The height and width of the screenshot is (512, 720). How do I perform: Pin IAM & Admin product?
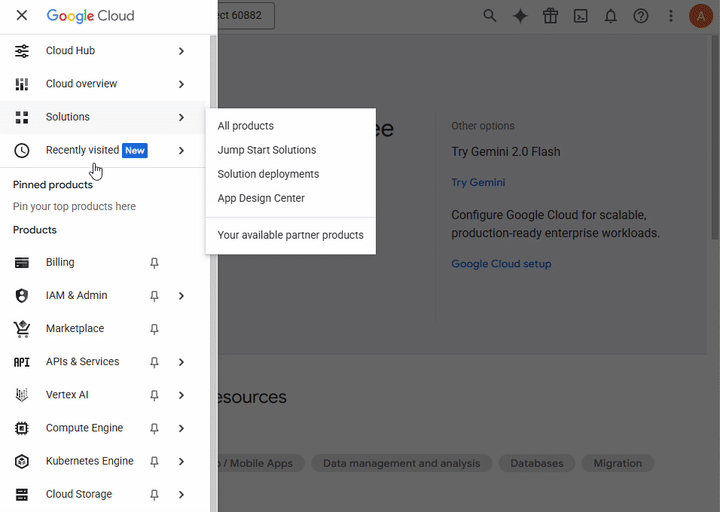[x=154, y=296]
